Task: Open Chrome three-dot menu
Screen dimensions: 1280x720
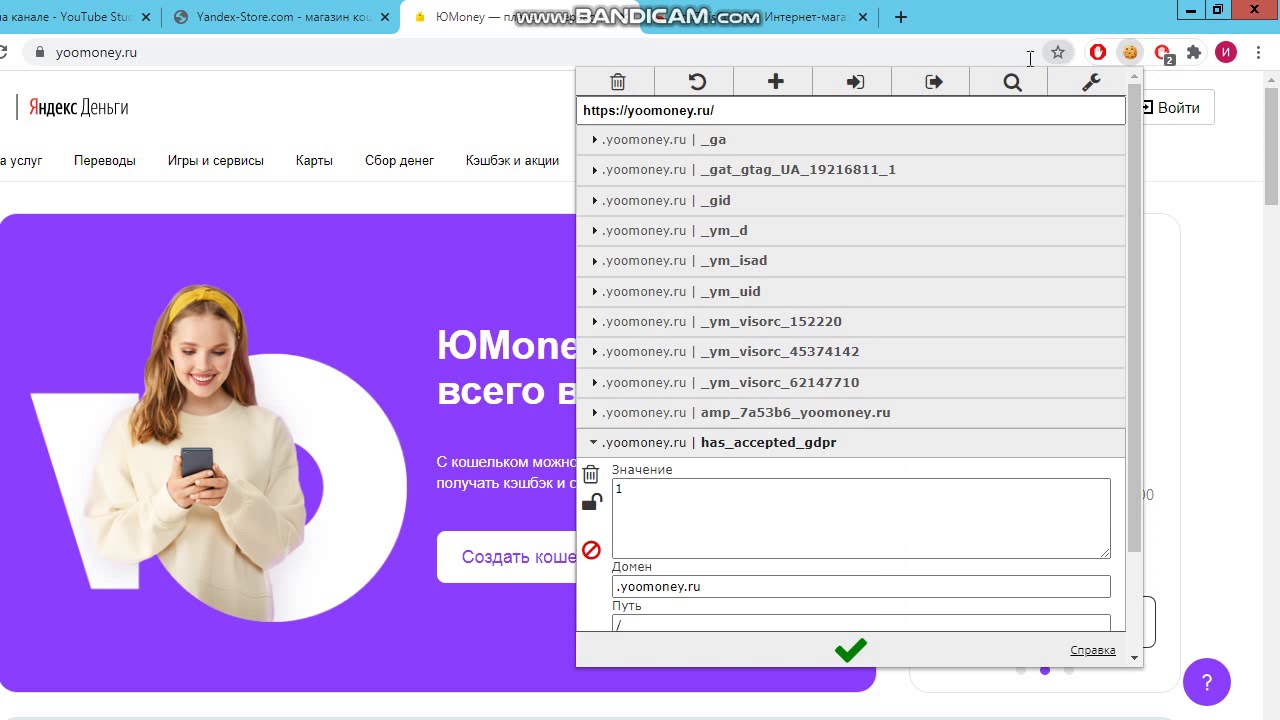Action: (1258, 52)
